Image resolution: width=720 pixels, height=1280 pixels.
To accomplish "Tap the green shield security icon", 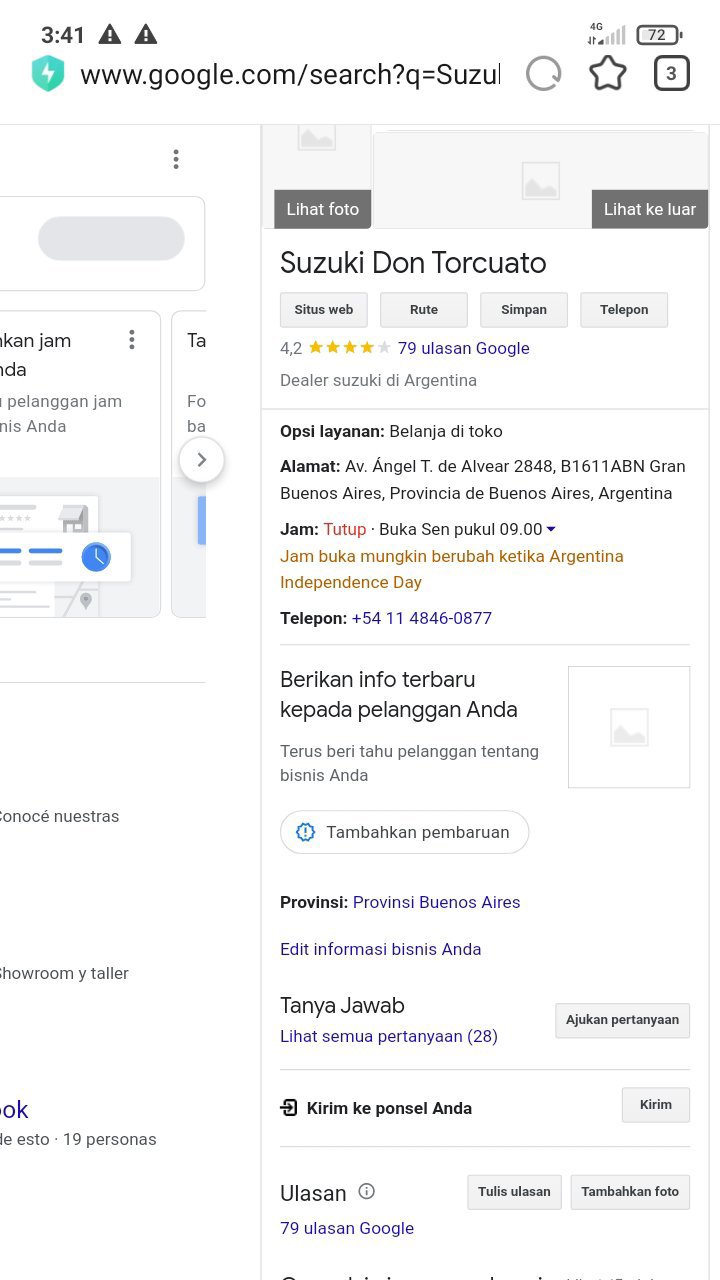I will (48, 74).
